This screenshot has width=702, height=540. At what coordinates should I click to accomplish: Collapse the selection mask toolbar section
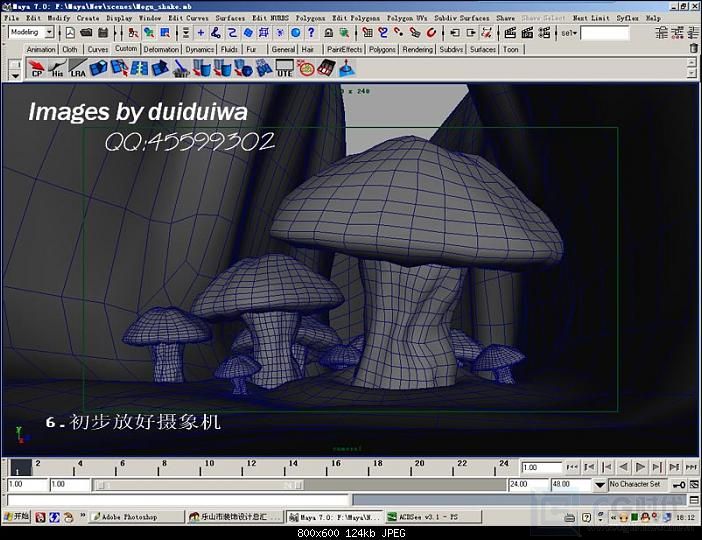click(179, 33)
